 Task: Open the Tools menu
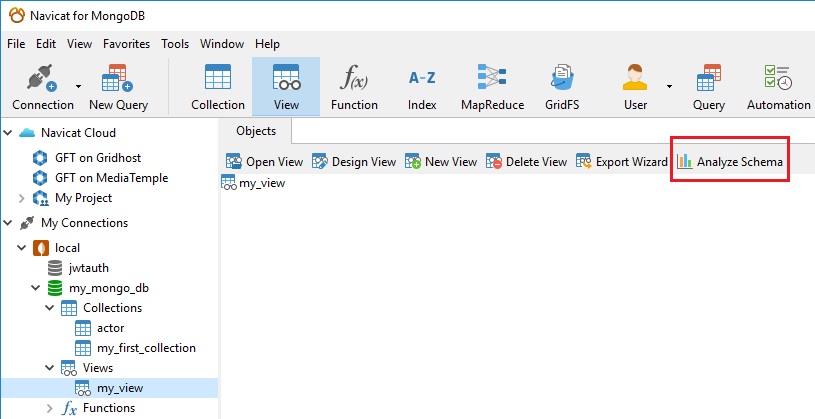point(175,44)
